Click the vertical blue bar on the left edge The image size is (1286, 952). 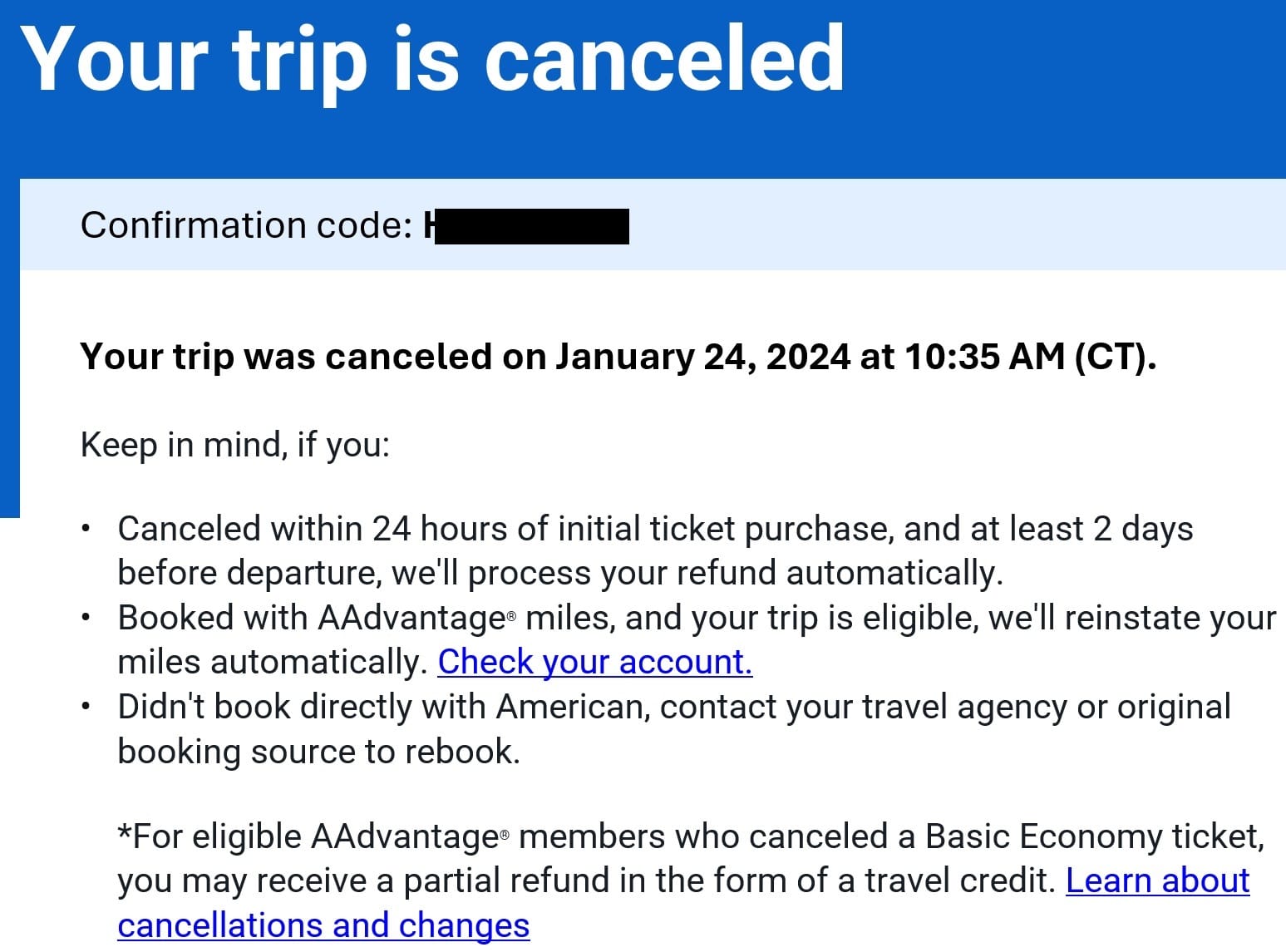tap(9, 348)
